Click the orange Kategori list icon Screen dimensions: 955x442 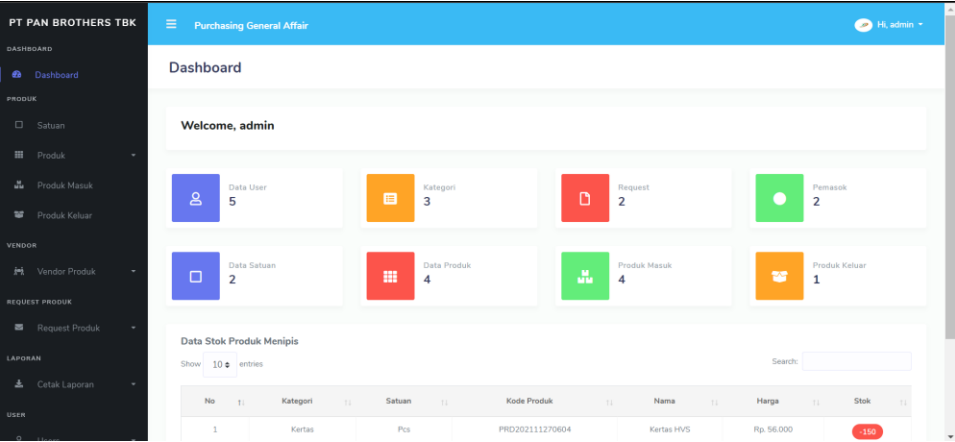[x=390, y=198]
